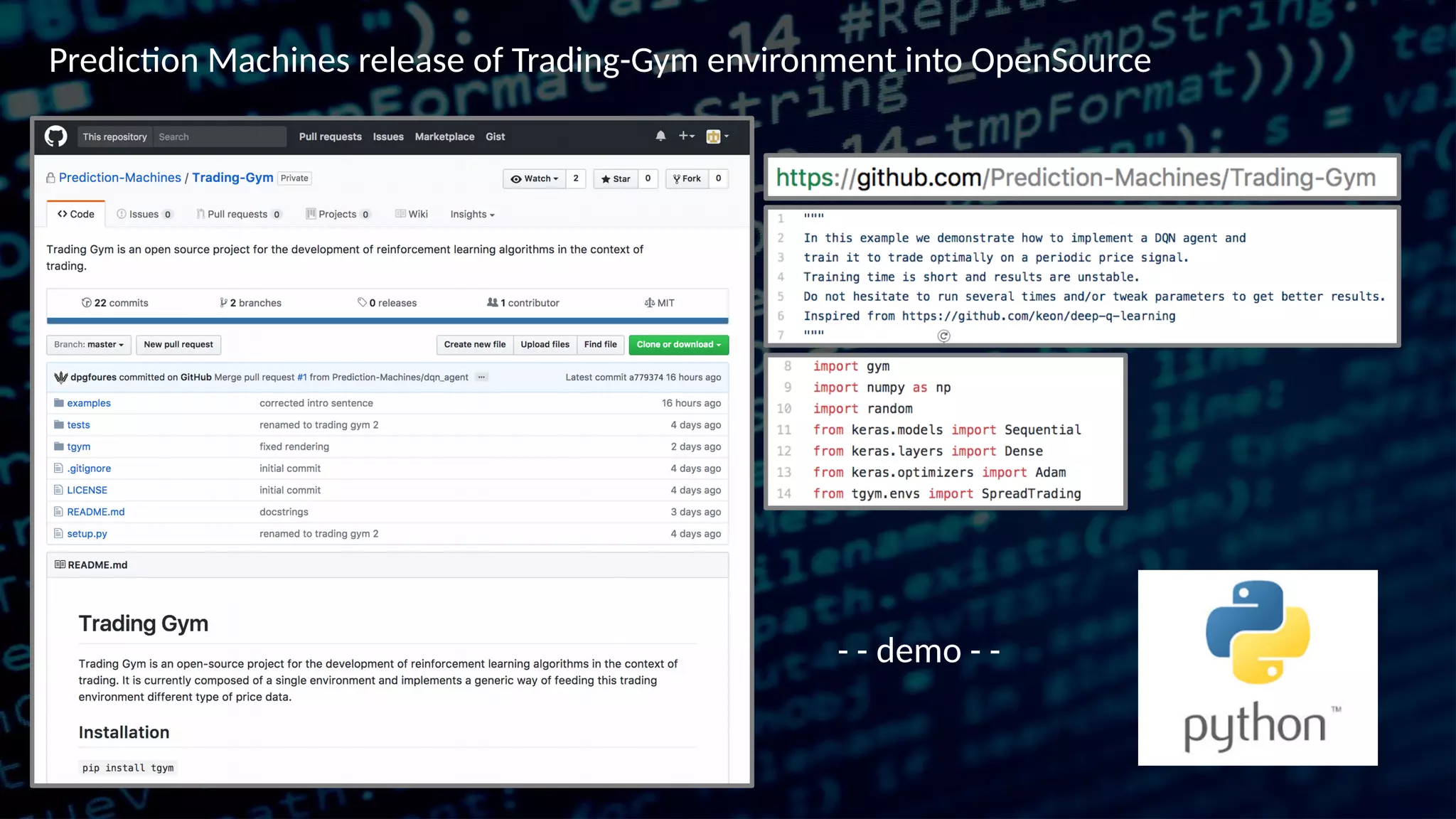Open the GitHub Octocat logo home
This screenshot has width=1456, height=819.
(x=55, y=136)
